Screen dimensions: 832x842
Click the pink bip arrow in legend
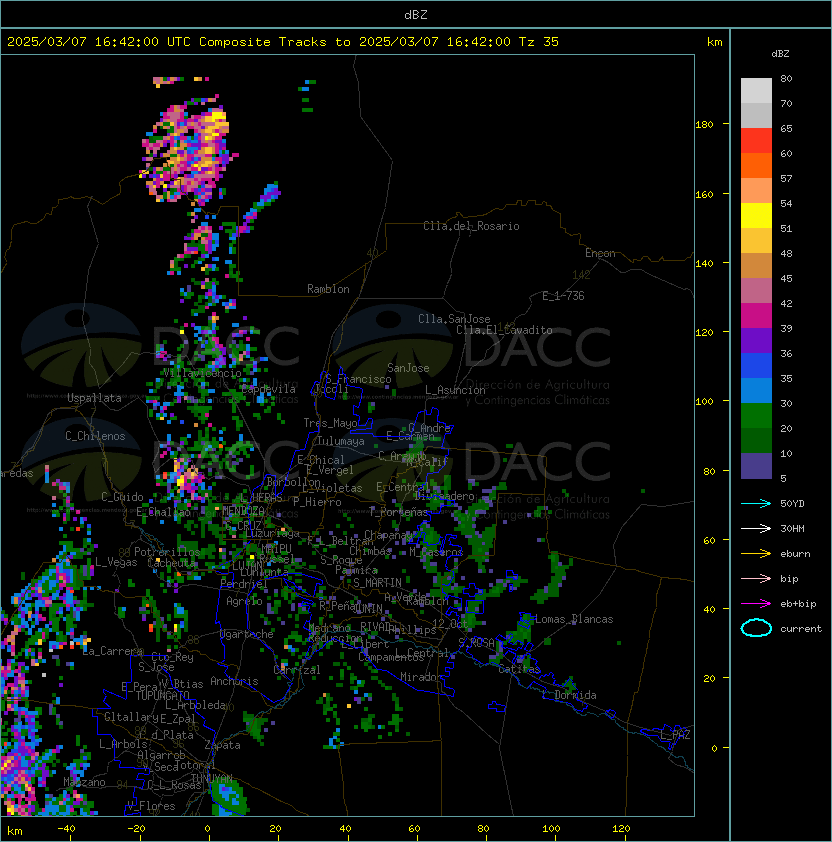click(x=756, y=578)
